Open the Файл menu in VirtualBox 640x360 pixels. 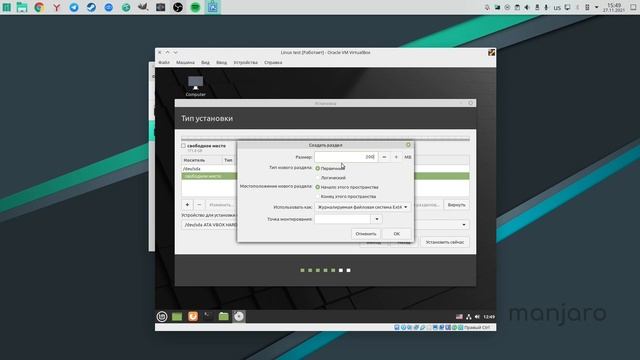pyautogui.click(x=164, y=62)
